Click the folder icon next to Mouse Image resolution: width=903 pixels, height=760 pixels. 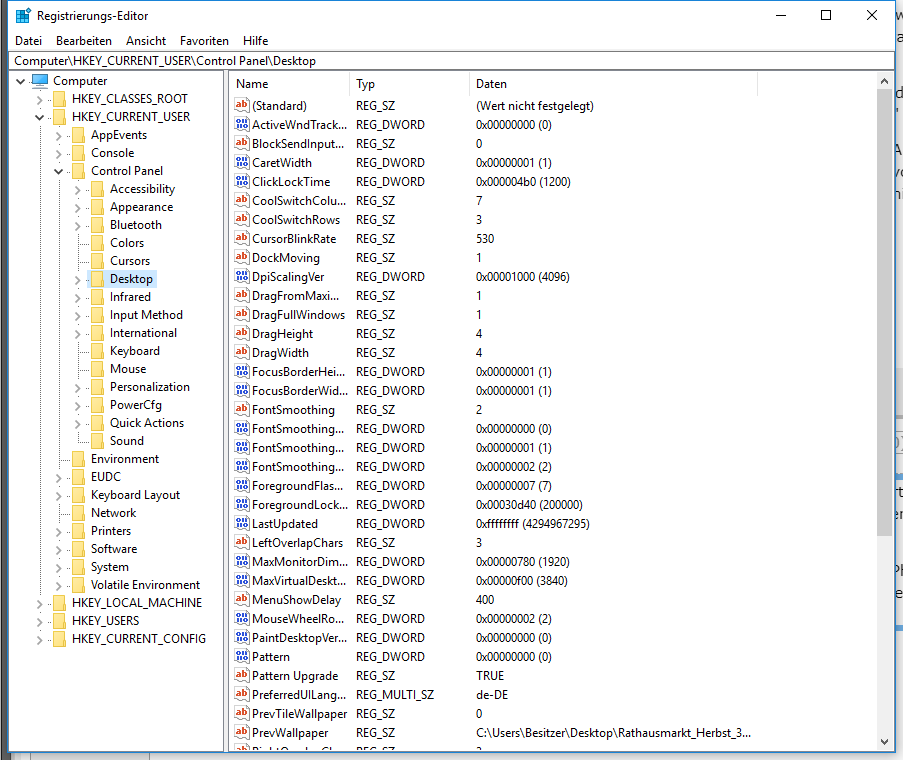point(97,369)
